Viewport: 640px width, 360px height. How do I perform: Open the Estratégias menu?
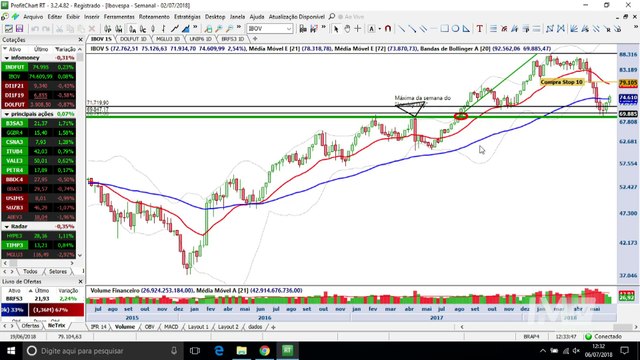[187, 17]
